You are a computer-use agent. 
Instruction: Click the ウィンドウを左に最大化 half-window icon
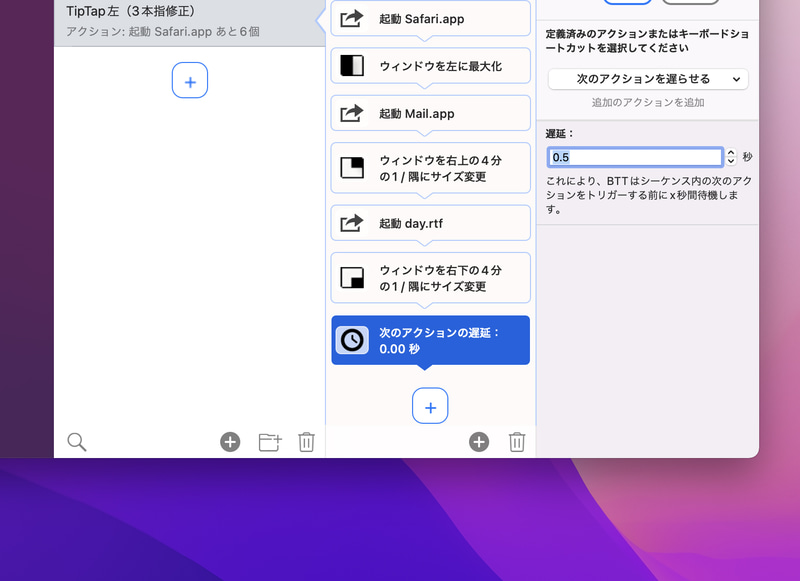(x=352, y=66)
